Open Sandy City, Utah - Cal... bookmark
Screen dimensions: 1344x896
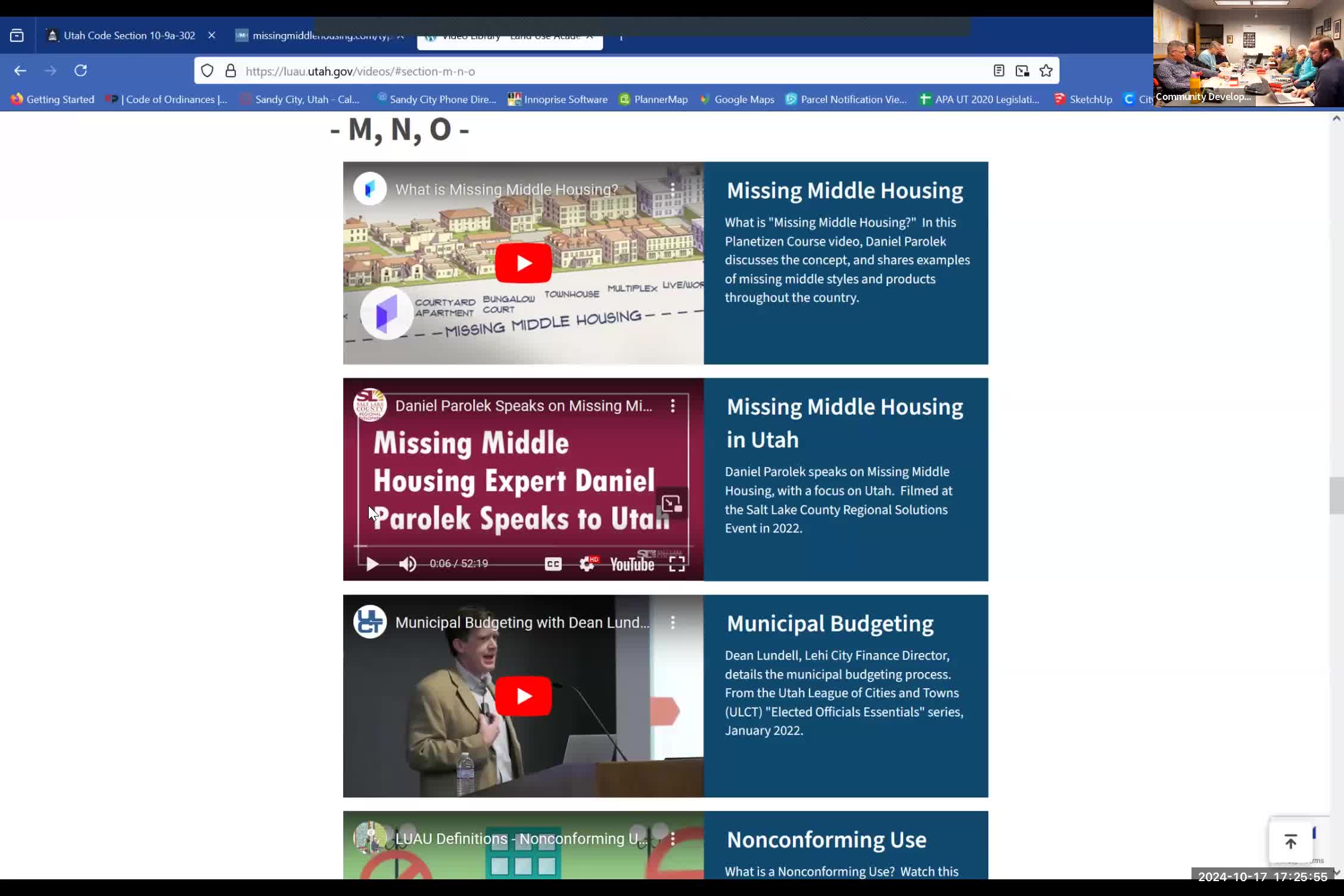point(300,99)
